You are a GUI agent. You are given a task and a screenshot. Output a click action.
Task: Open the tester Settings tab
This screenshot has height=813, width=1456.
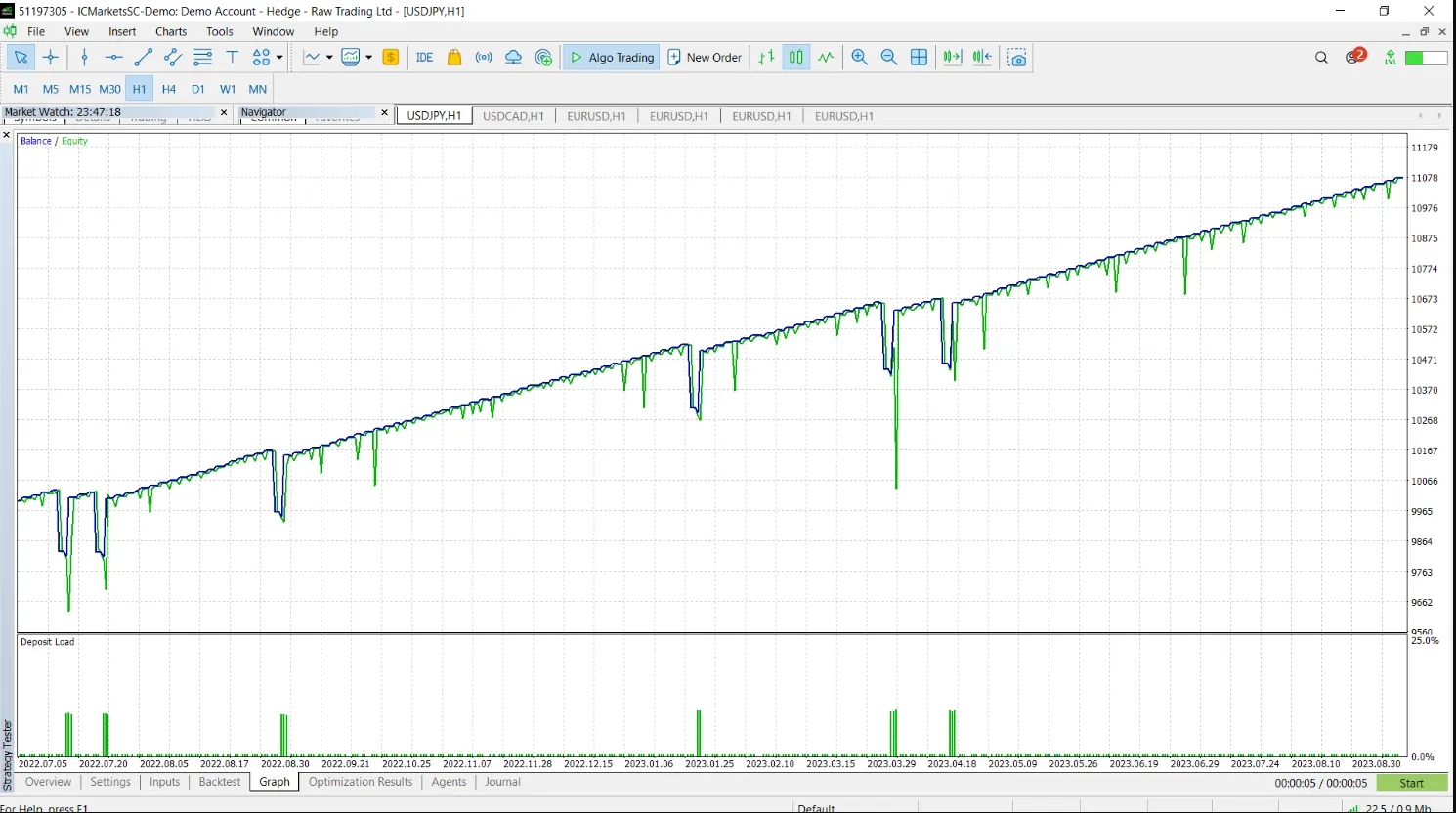[x=110, y=782]
